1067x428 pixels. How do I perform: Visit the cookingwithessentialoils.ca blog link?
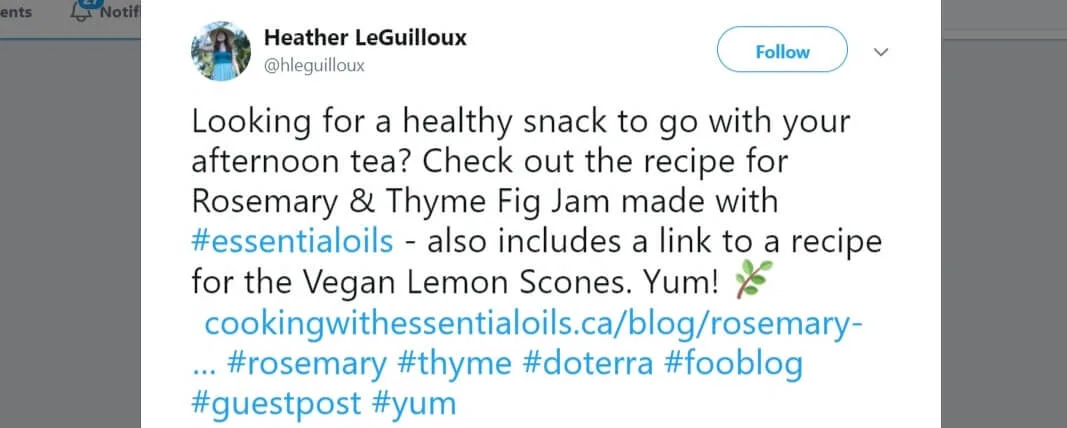tap(534, 324)
